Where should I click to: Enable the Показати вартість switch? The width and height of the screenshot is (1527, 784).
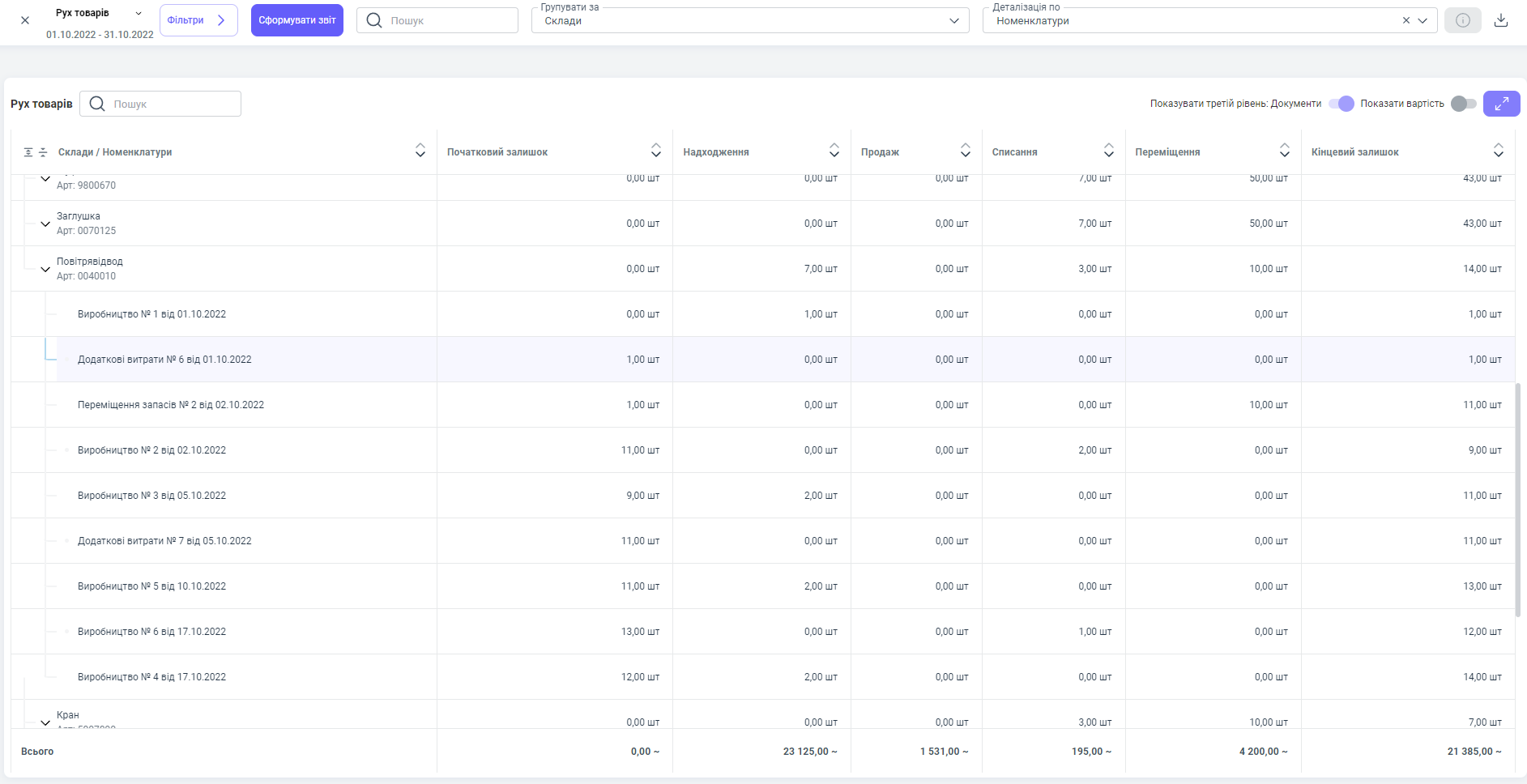1463,104
